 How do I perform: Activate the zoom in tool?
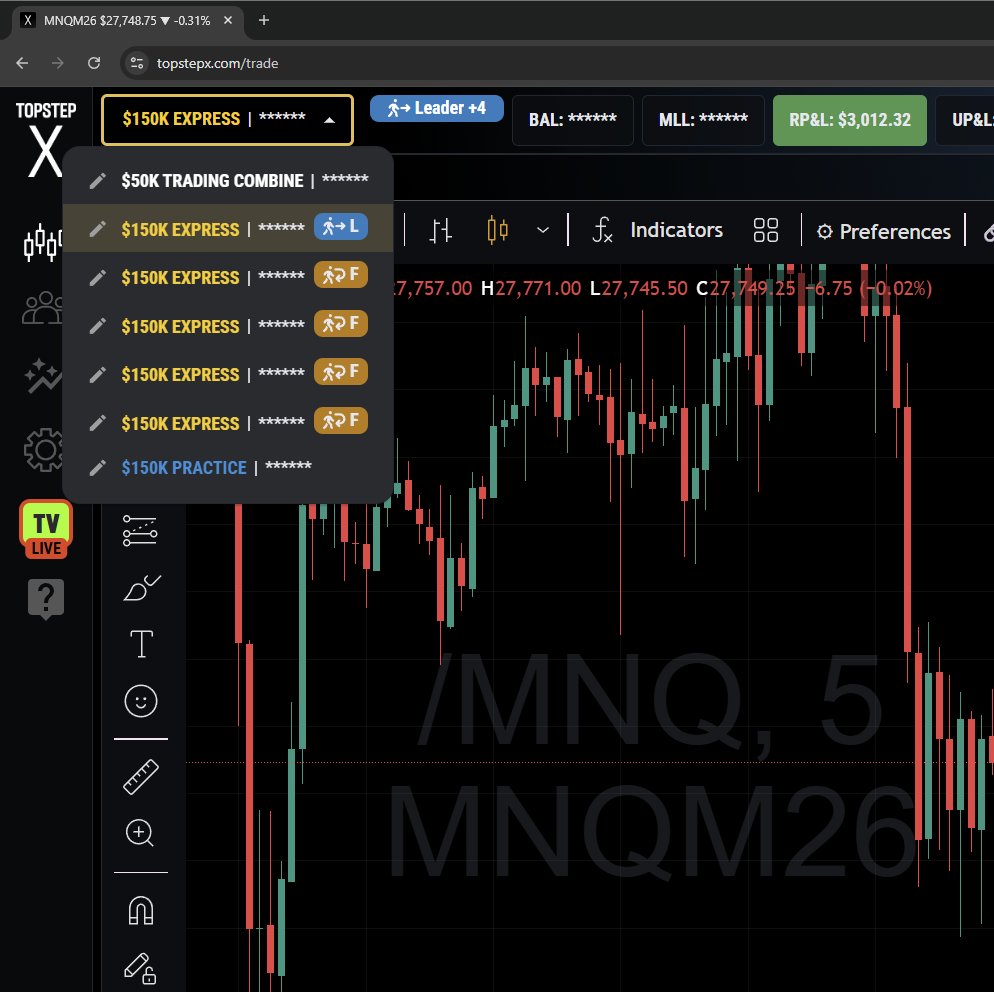(x=140, y=833)
